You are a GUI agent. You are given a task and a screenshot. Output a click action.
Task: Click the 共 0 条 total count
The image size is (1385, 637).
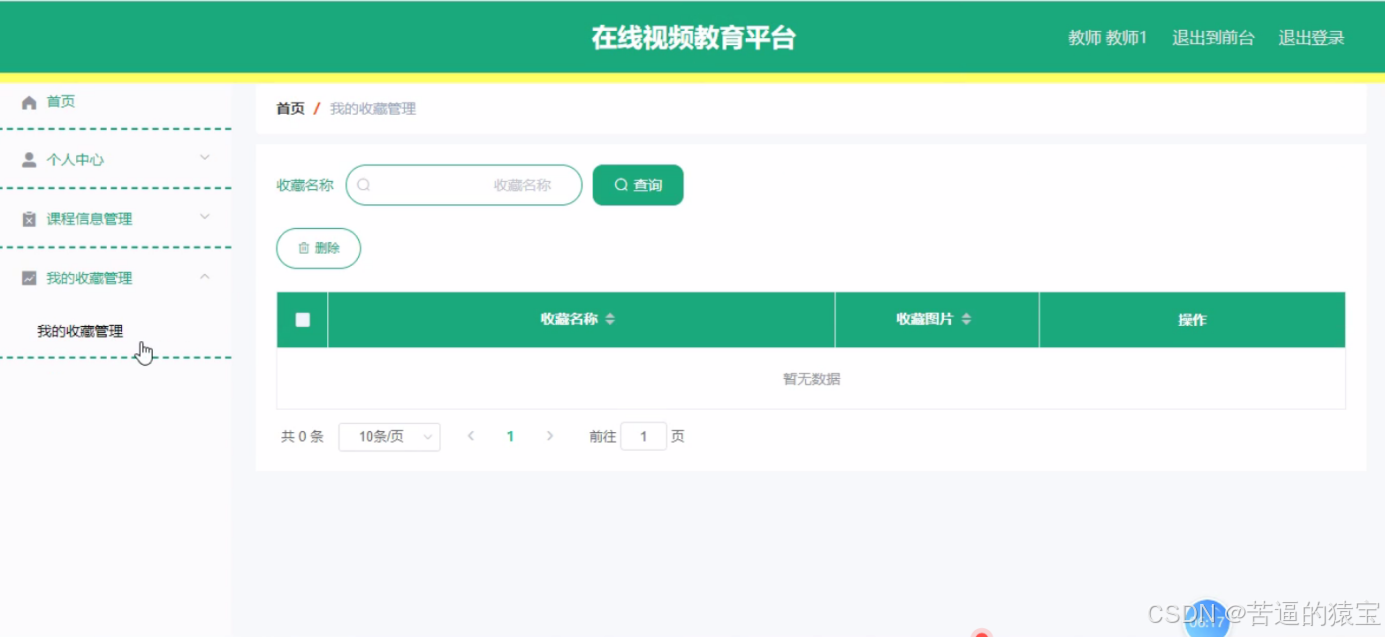302,437
